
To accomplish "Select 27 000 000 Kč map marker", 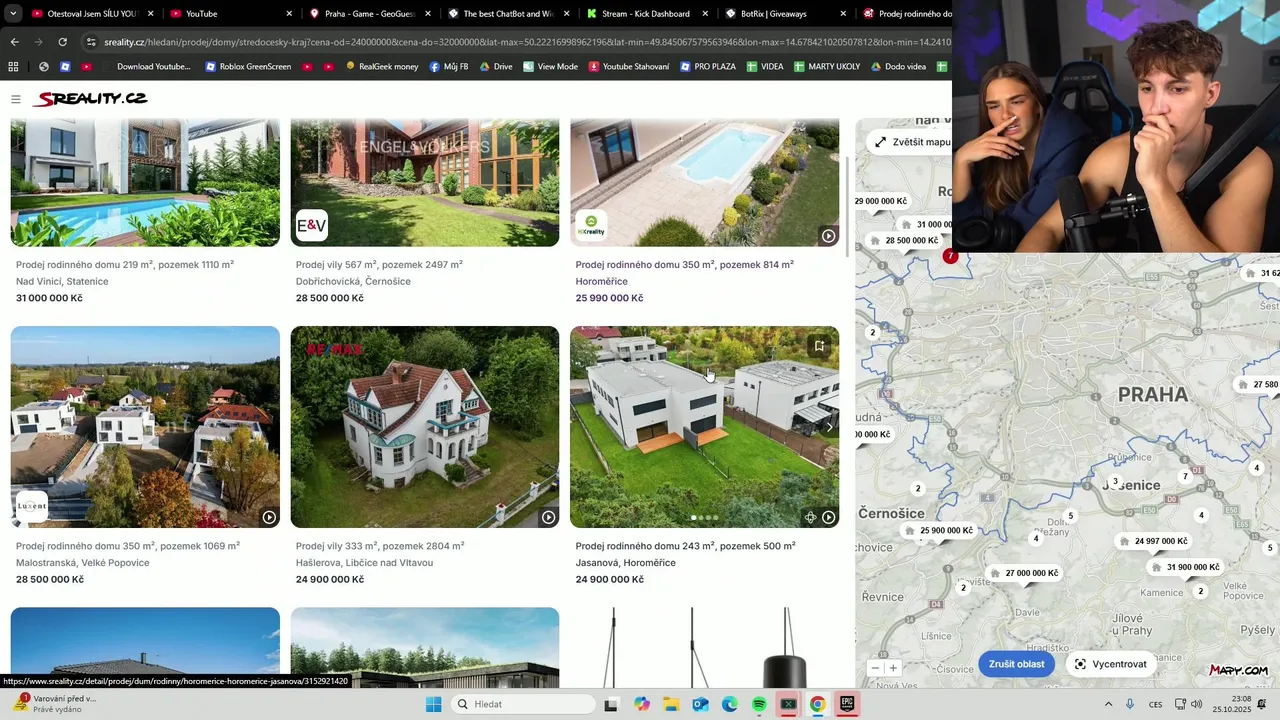I will click(1023, 573).
